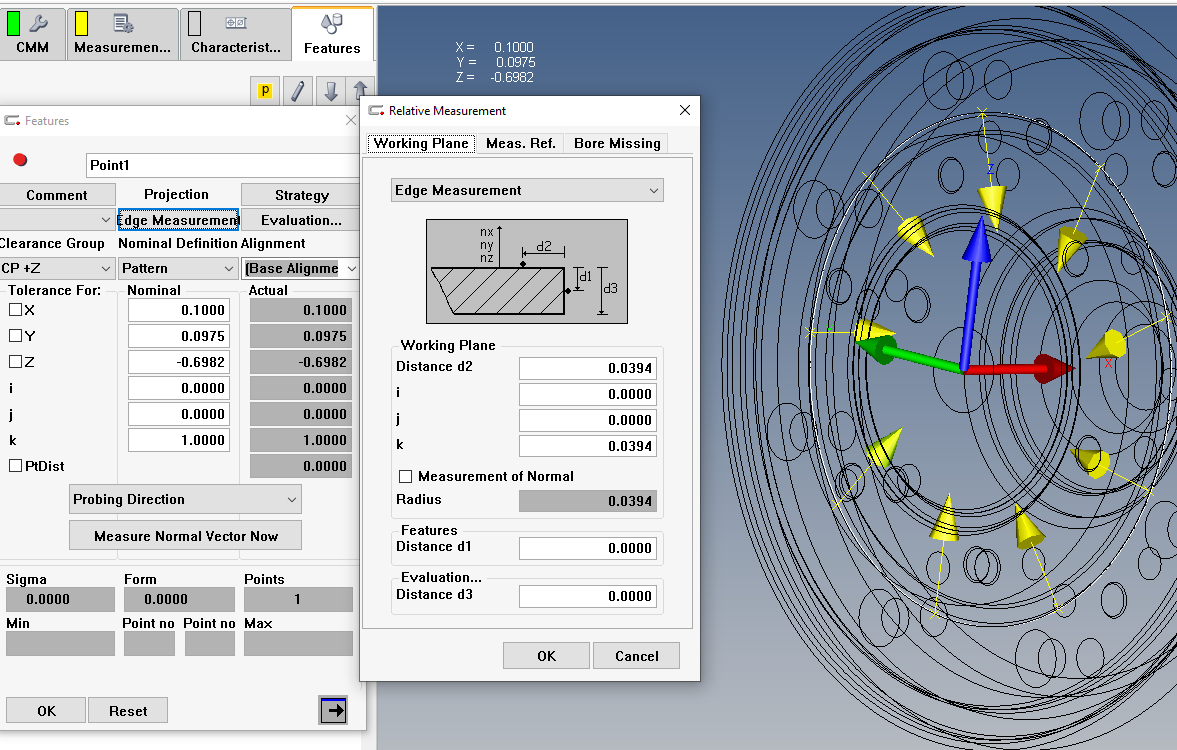Open the CMM wrench tab
The width and height of the screenshot is (1177, 750).
33,34
